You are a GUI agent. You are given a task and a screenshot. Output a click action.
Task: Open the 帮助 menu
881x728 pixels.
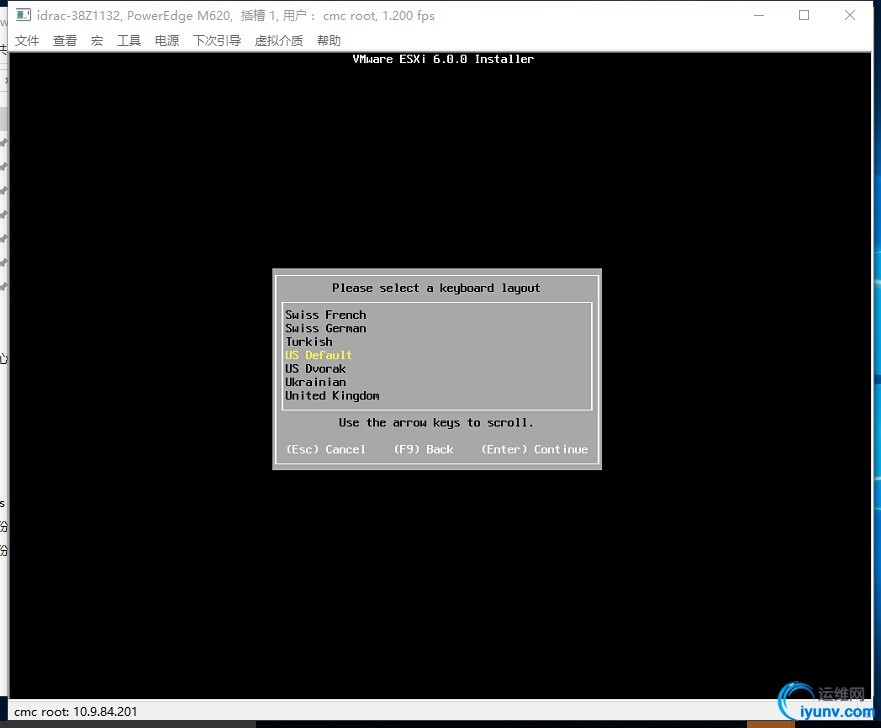pos(329,40)
